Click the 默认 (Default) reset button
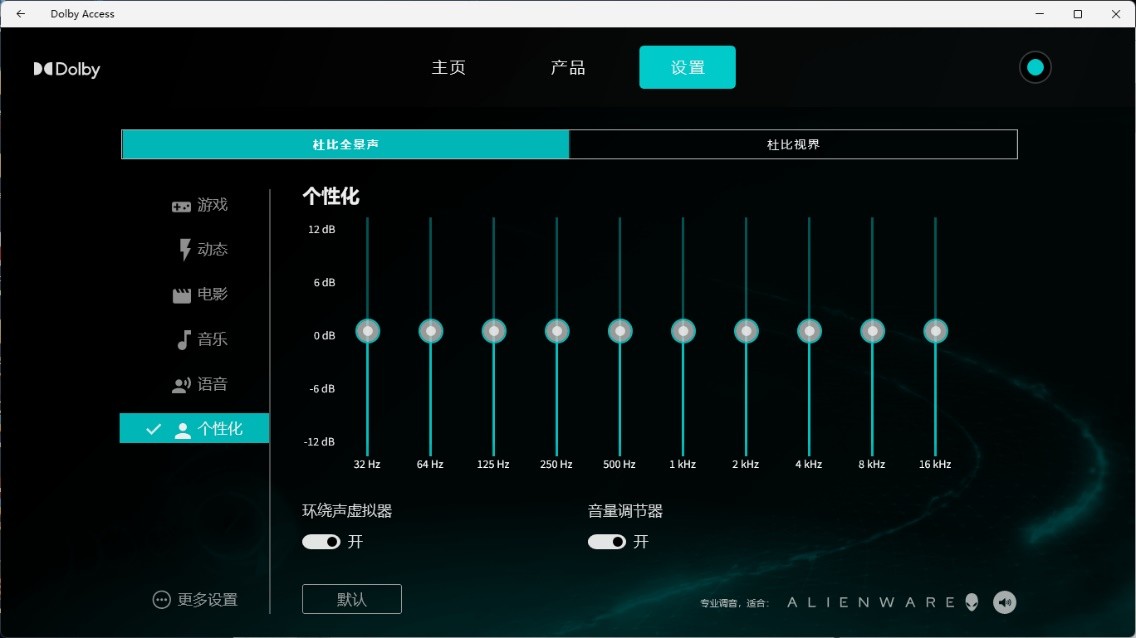1136x638 pixels. [351, 599]
